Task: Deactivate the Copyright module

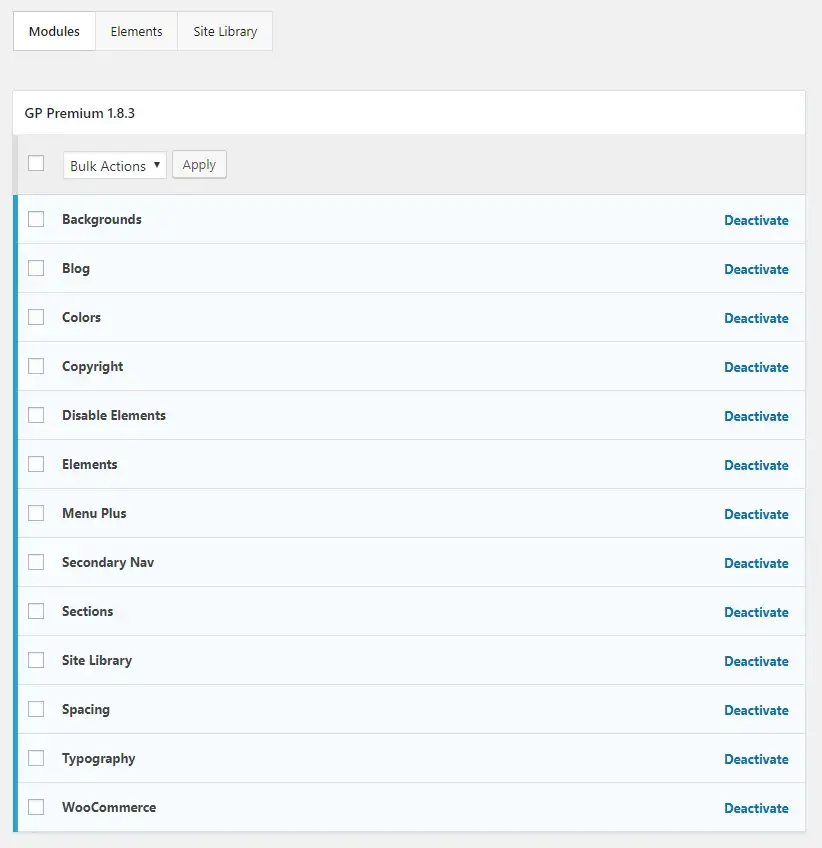Action: pyautogui.click(x=756, y=367)
